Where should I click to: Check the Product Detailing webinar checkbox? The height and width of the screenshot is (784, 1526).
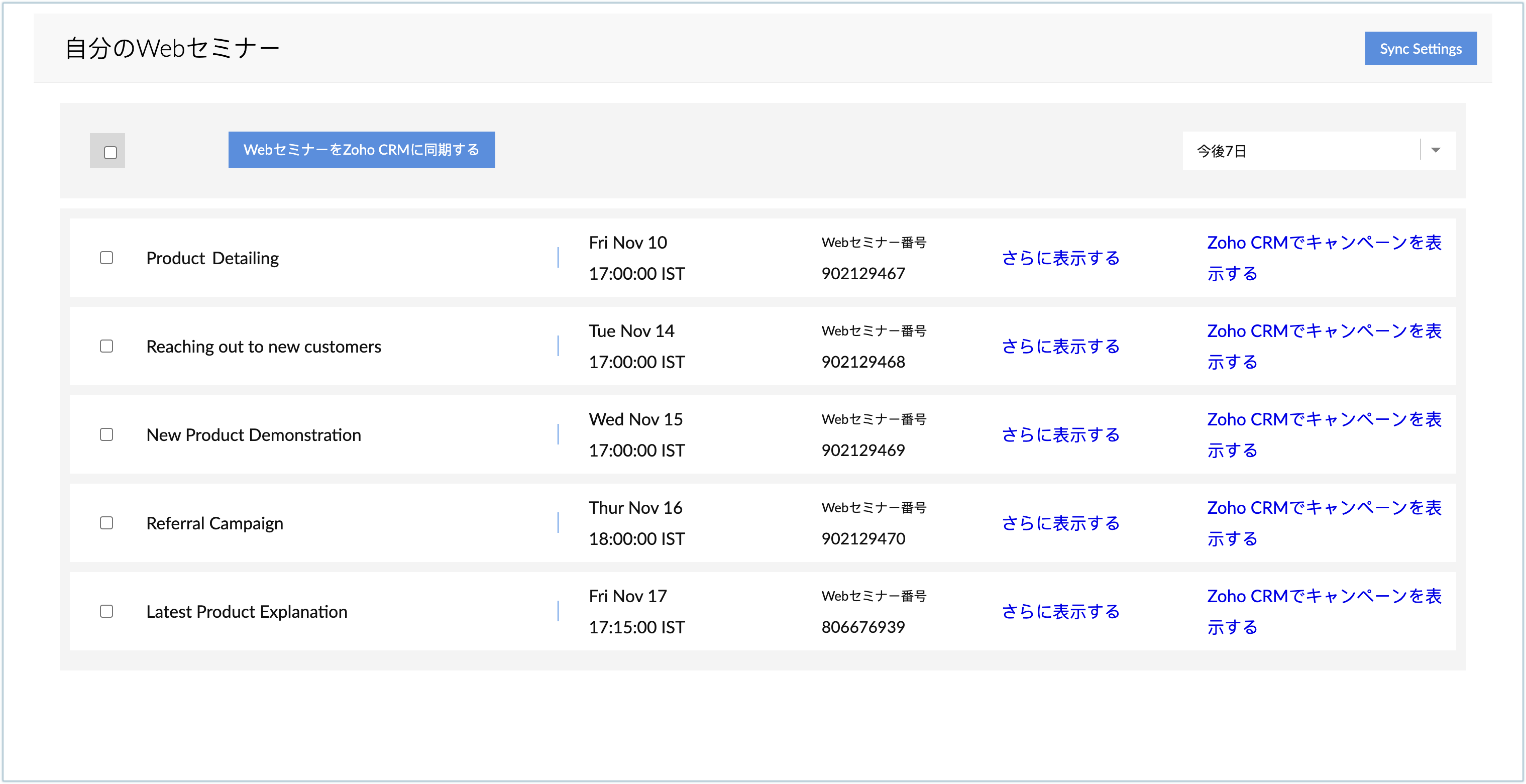point(106,258)
